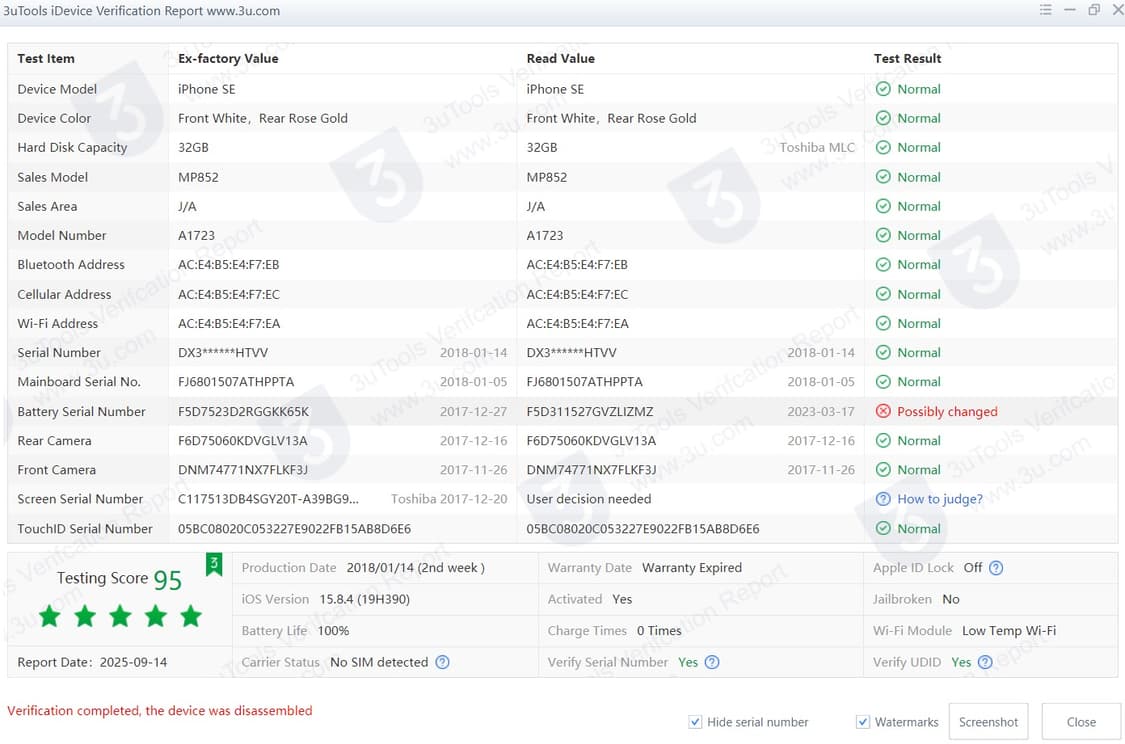Image resolution: width=1125 pixels, height=744 pixels.
Task: Click the Front Camera read serial DNM74771NX7FLKF3J
Action: (591, 470)
